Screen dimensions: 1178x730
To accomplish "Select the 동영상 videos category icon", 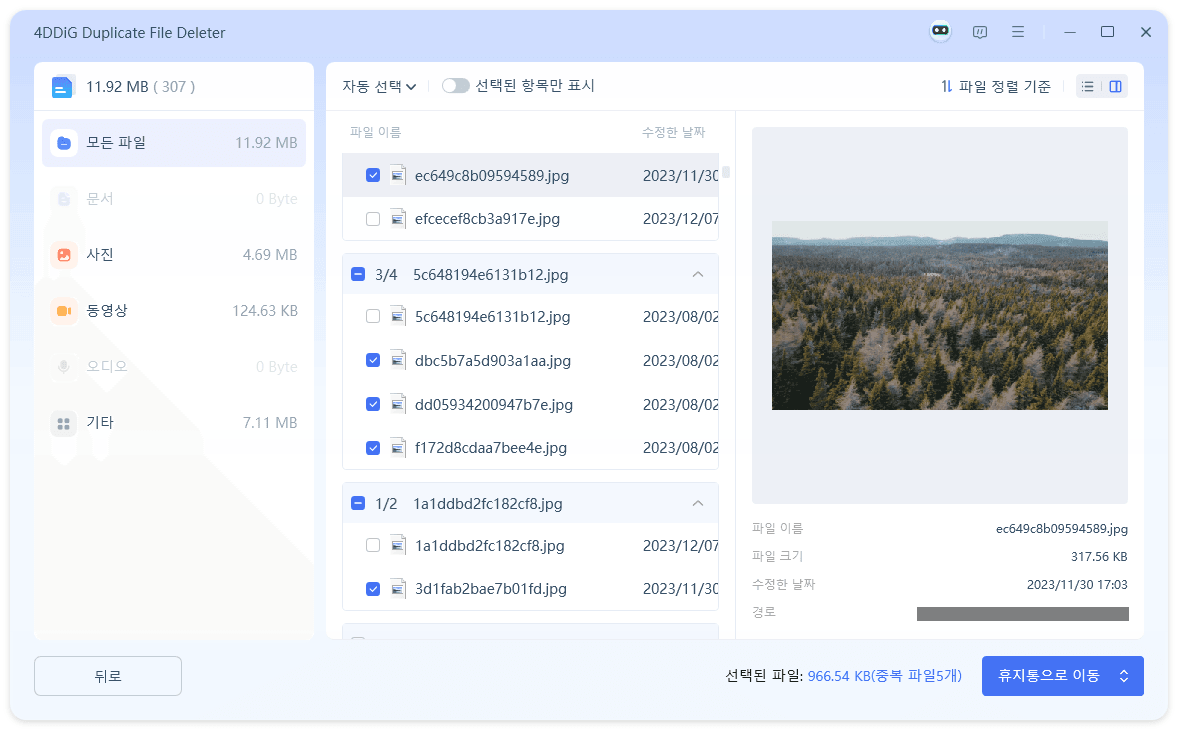I will click(x=63, y=311).
